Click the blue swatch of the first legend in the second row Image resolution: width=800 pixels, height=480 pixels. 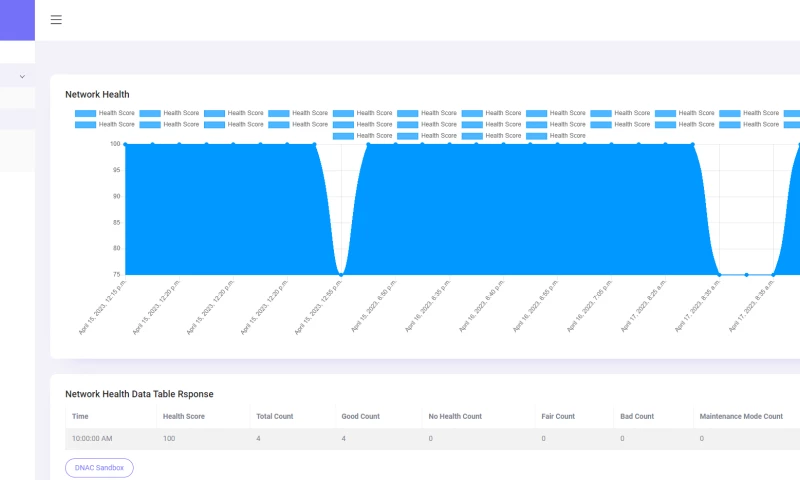(x=85, y=124)
